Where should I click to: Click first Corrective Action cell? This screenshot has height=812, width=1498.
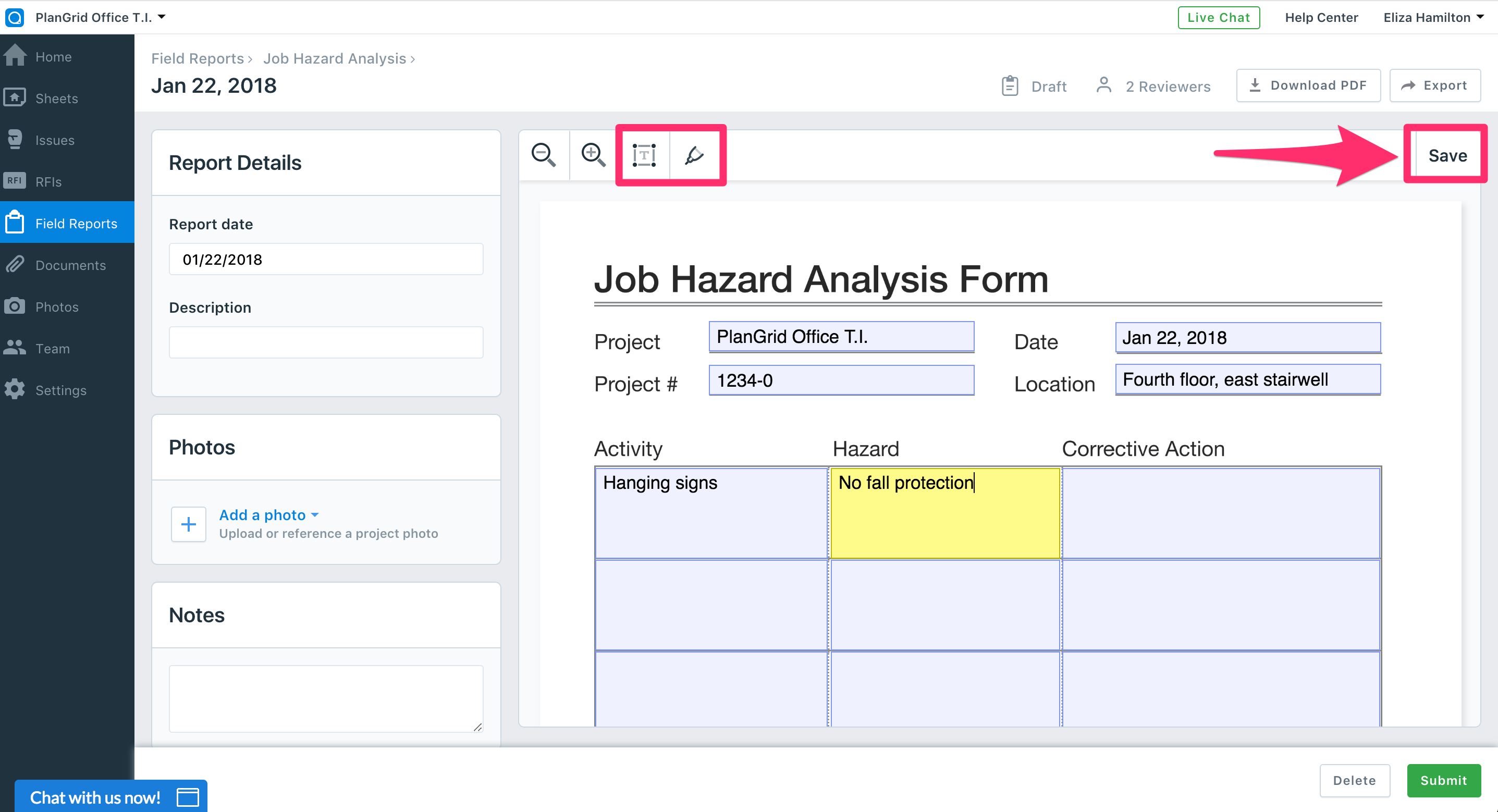coord(1221,513)
